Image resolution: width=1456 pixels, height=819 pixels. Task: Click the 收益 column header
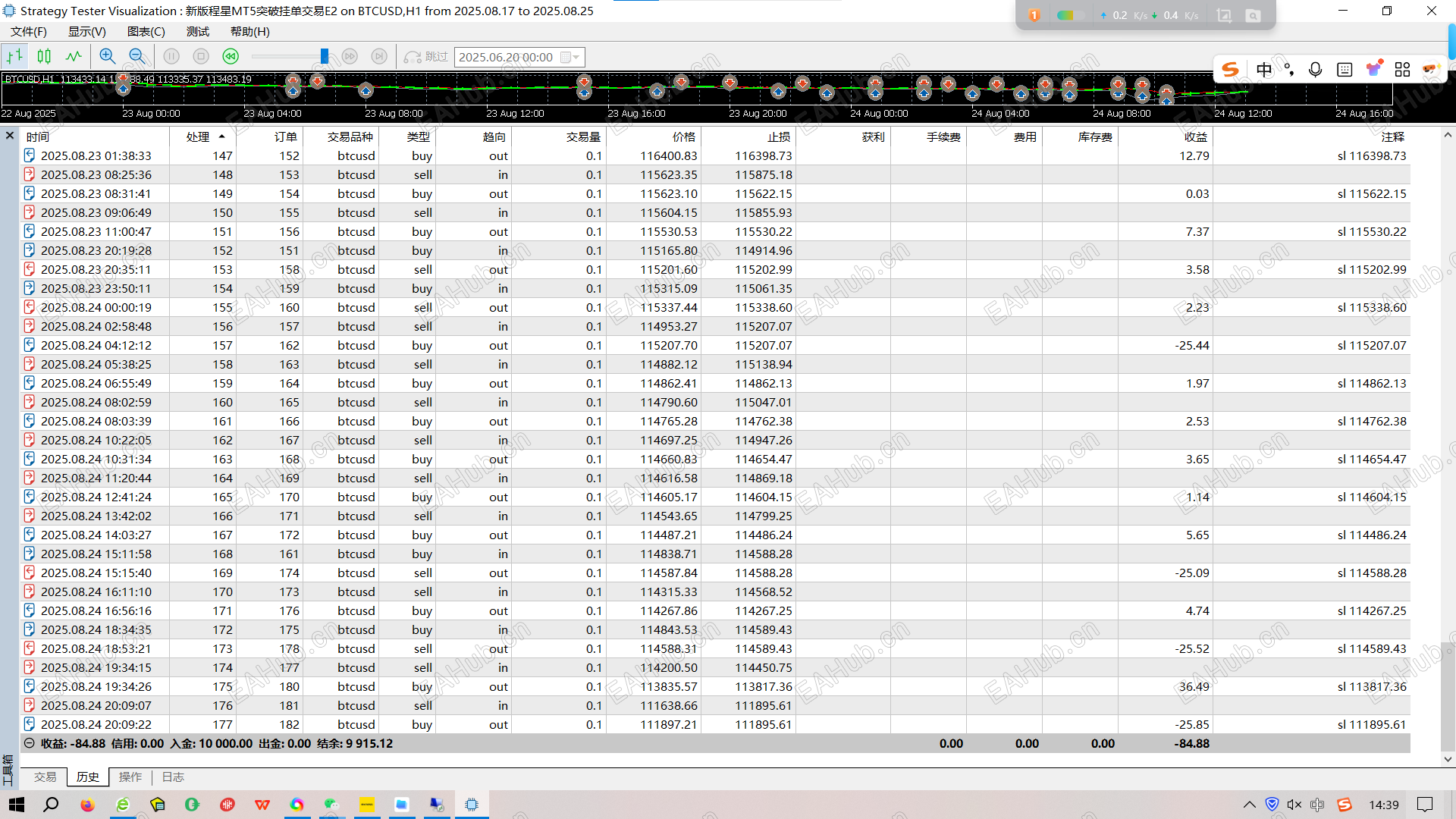(x=1195, y=136)
